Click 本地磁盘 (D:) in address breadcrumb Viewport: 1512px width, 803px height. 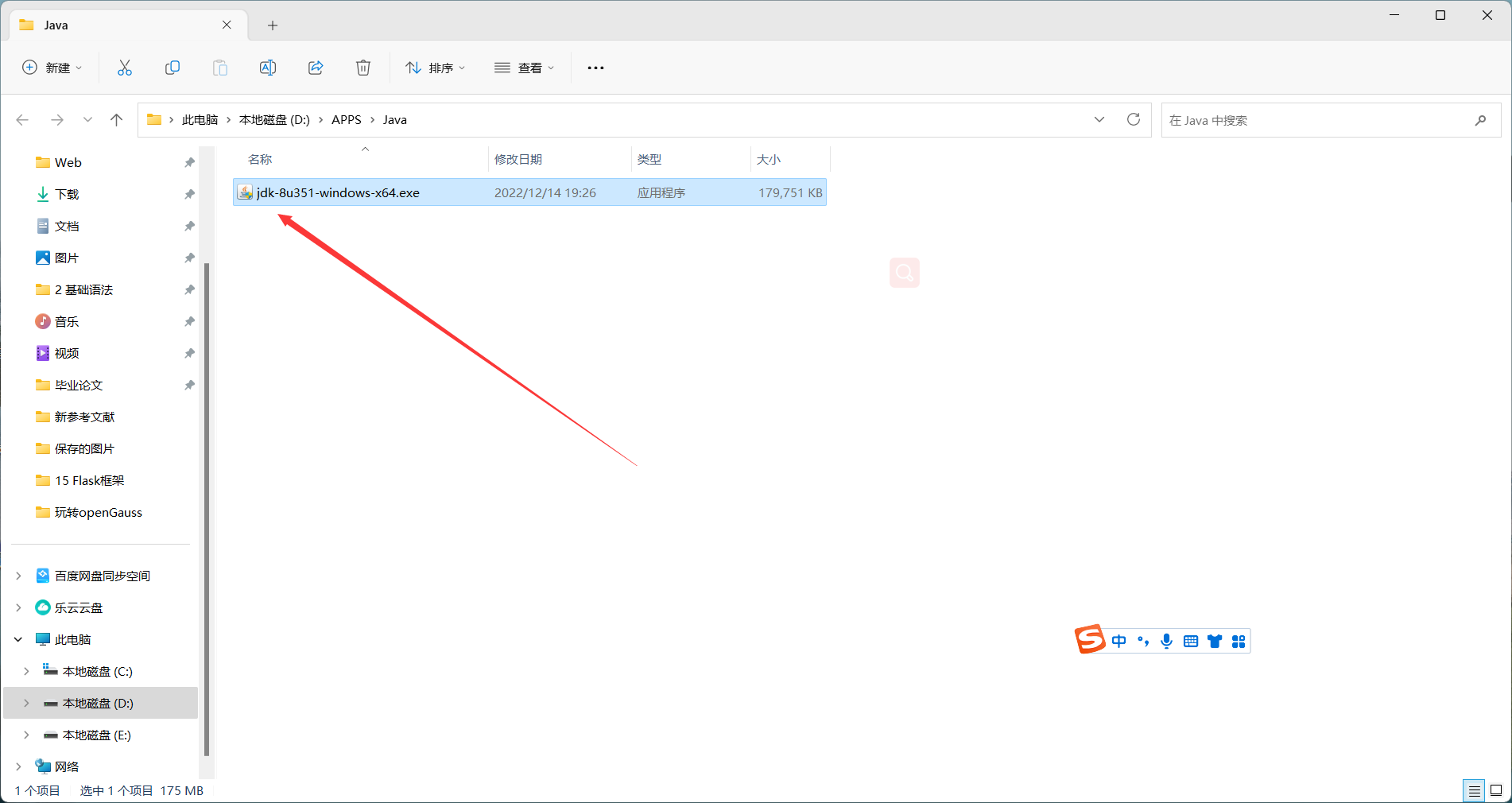tap(274, 120)
